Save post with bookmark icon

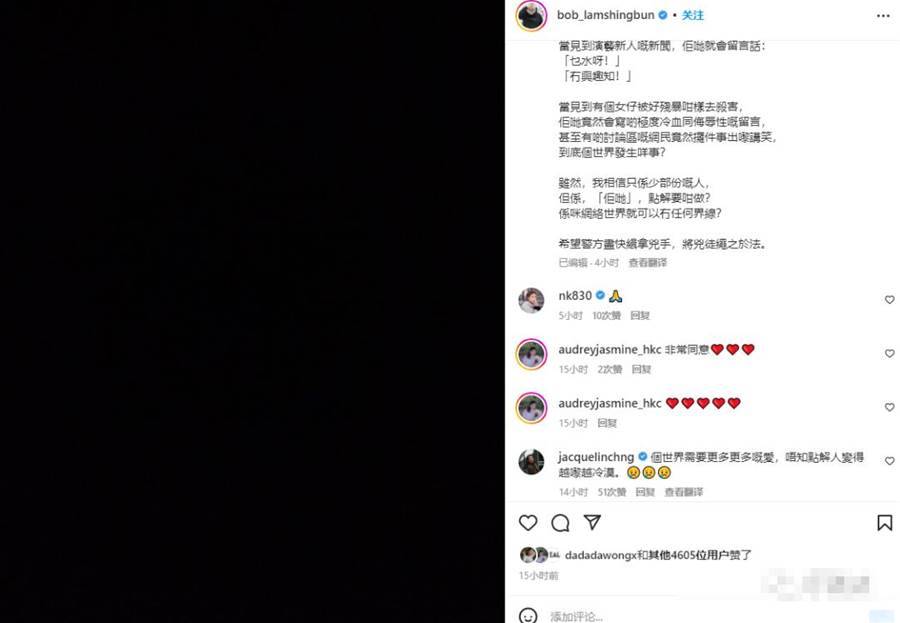(885, 523)
